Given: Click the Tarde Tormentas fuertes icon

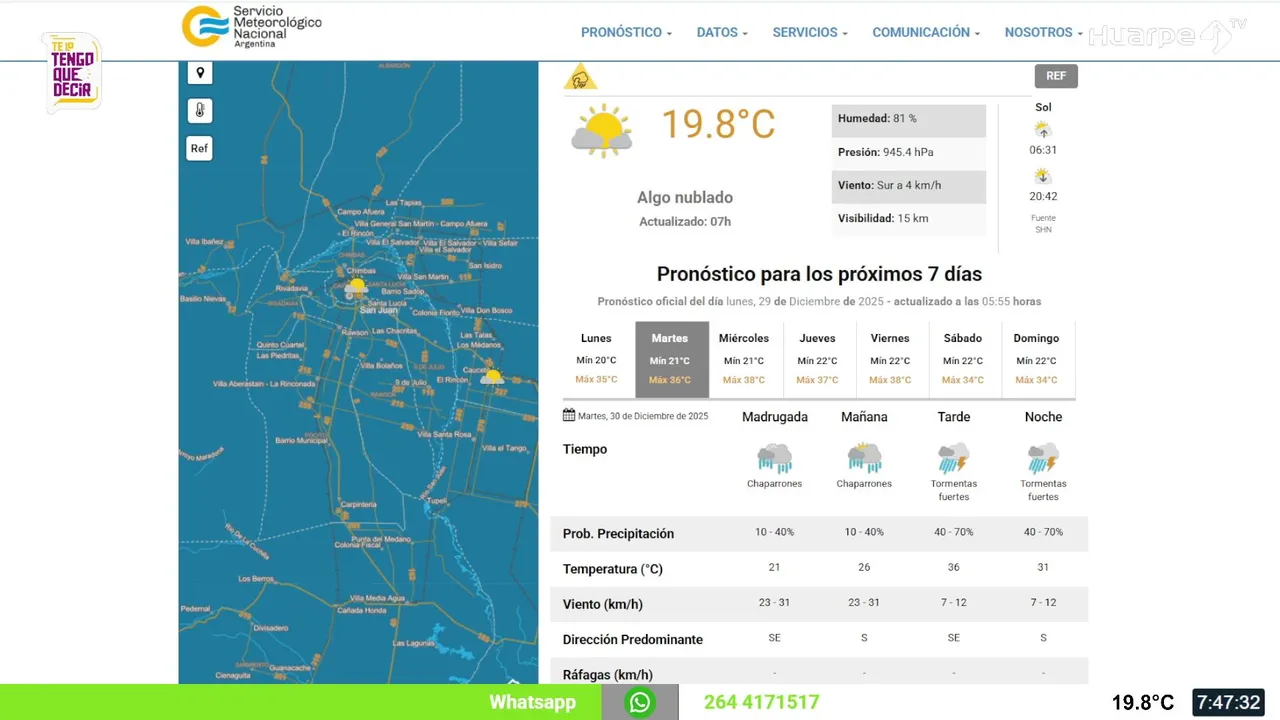Looking at the screenshot, I should (x=954, y=458).
